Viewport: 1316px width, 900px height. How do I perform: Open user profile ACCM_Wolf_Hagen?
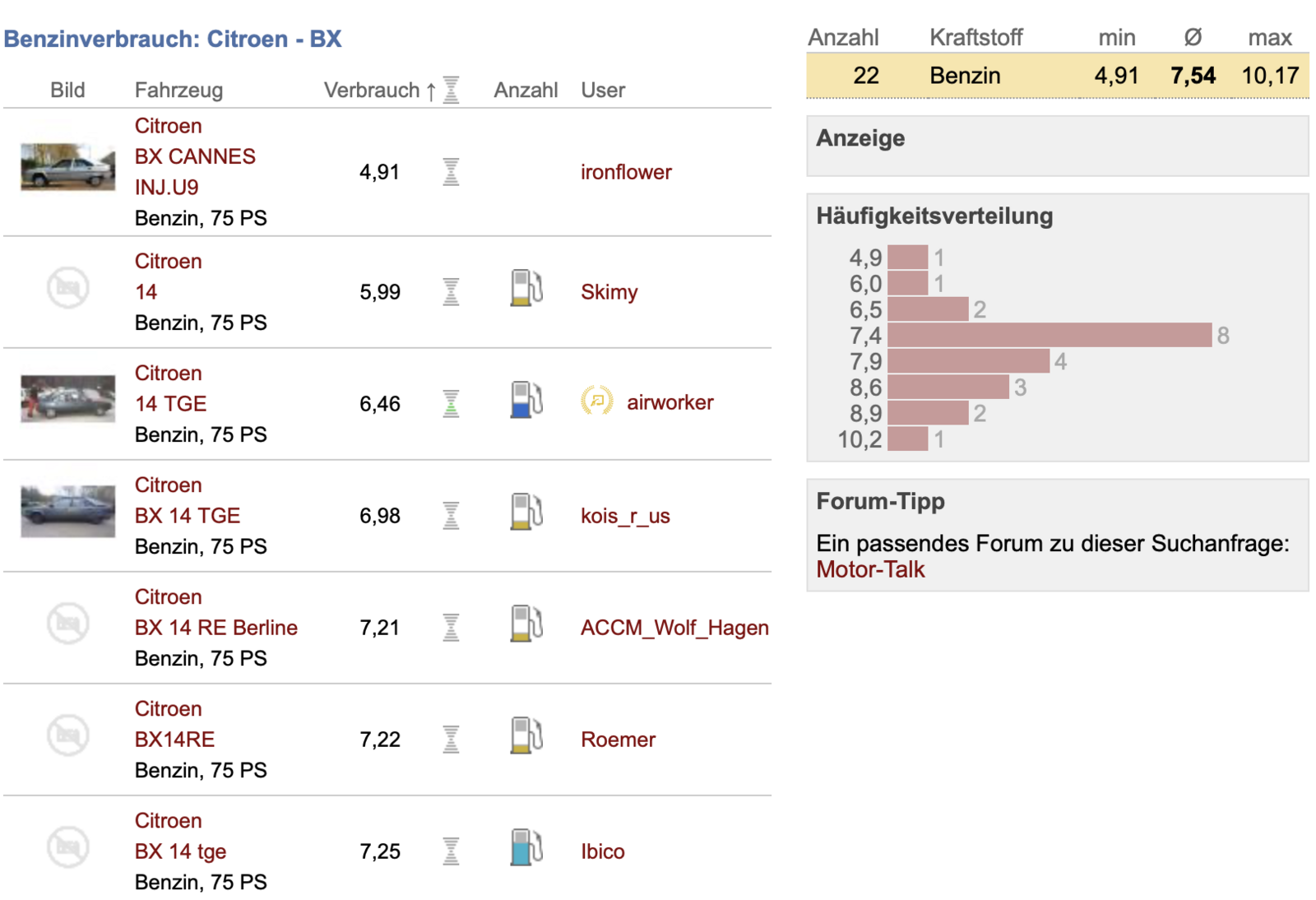click(674, 628)
